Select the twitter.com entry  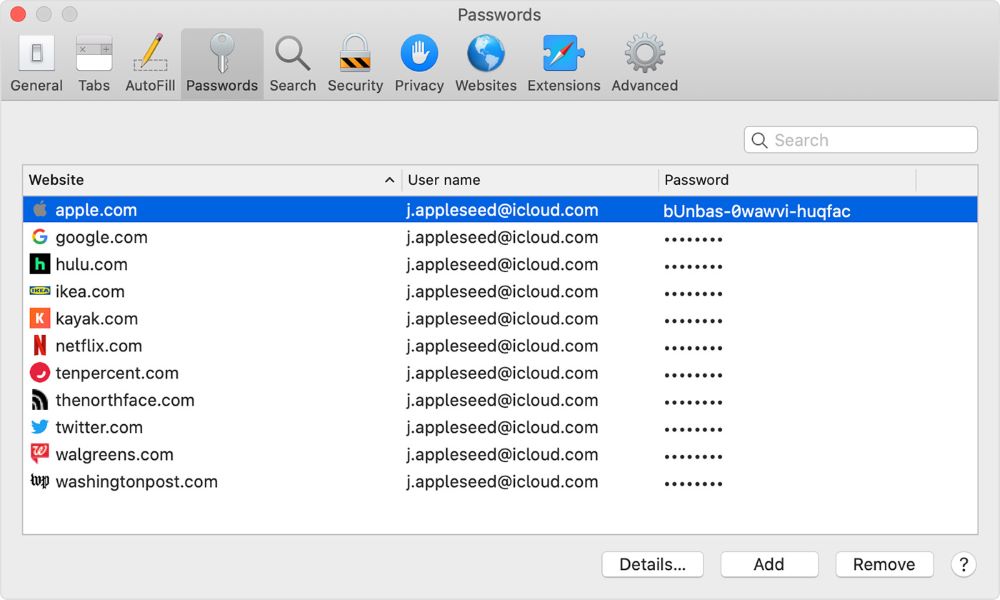click(500, 427)
